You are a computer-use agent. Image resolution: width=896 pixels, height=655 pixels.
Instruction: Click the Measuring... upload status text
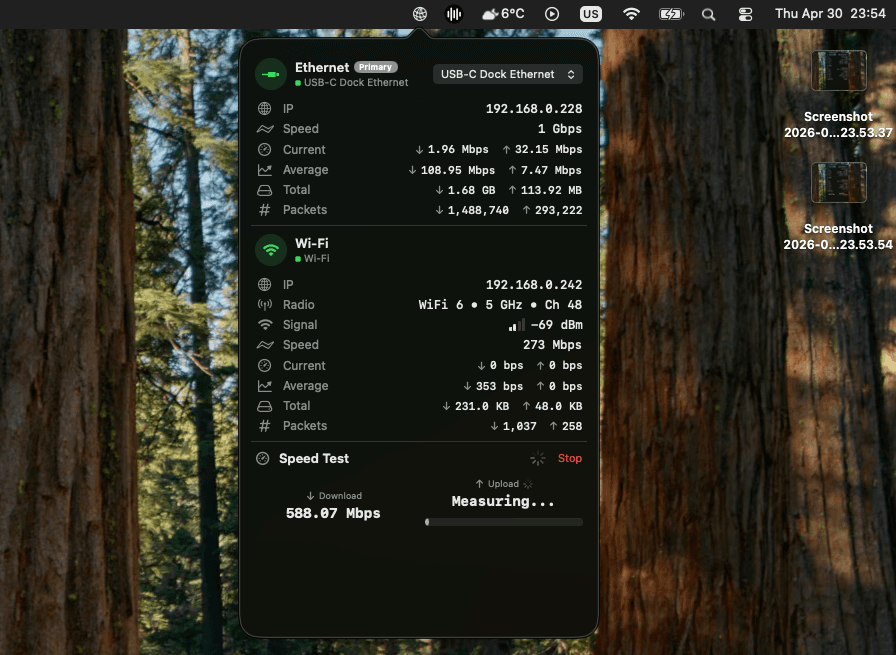pos(503,501)
